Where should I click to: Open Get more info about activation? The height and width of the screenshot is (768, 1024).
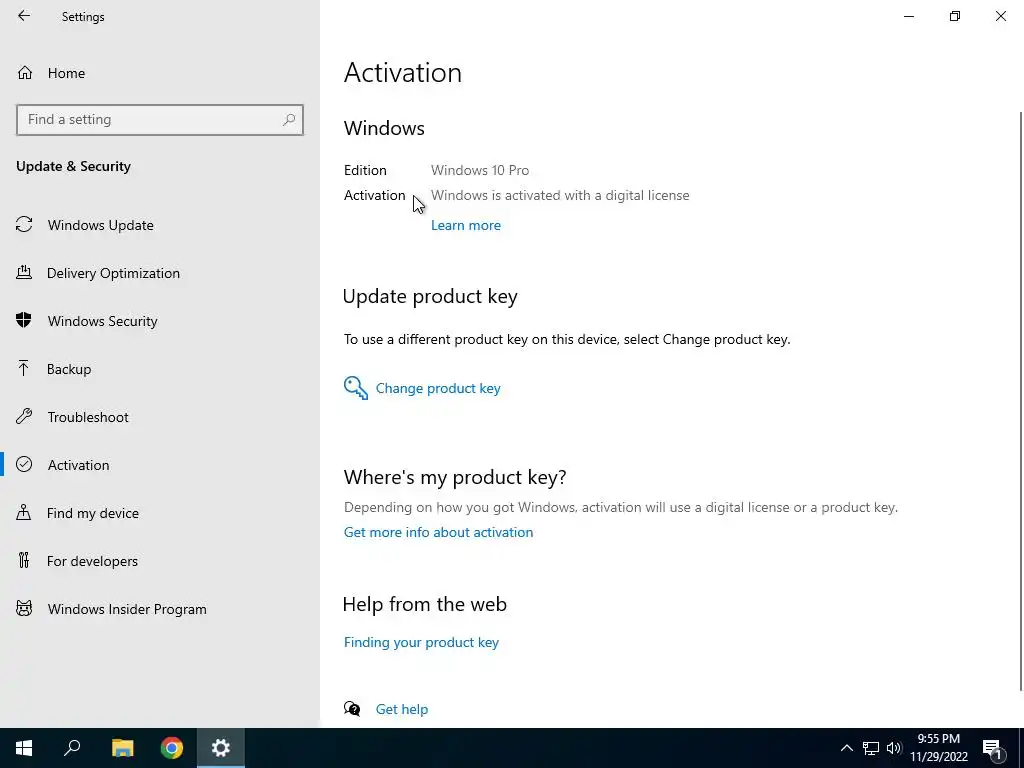pos(438,532)
